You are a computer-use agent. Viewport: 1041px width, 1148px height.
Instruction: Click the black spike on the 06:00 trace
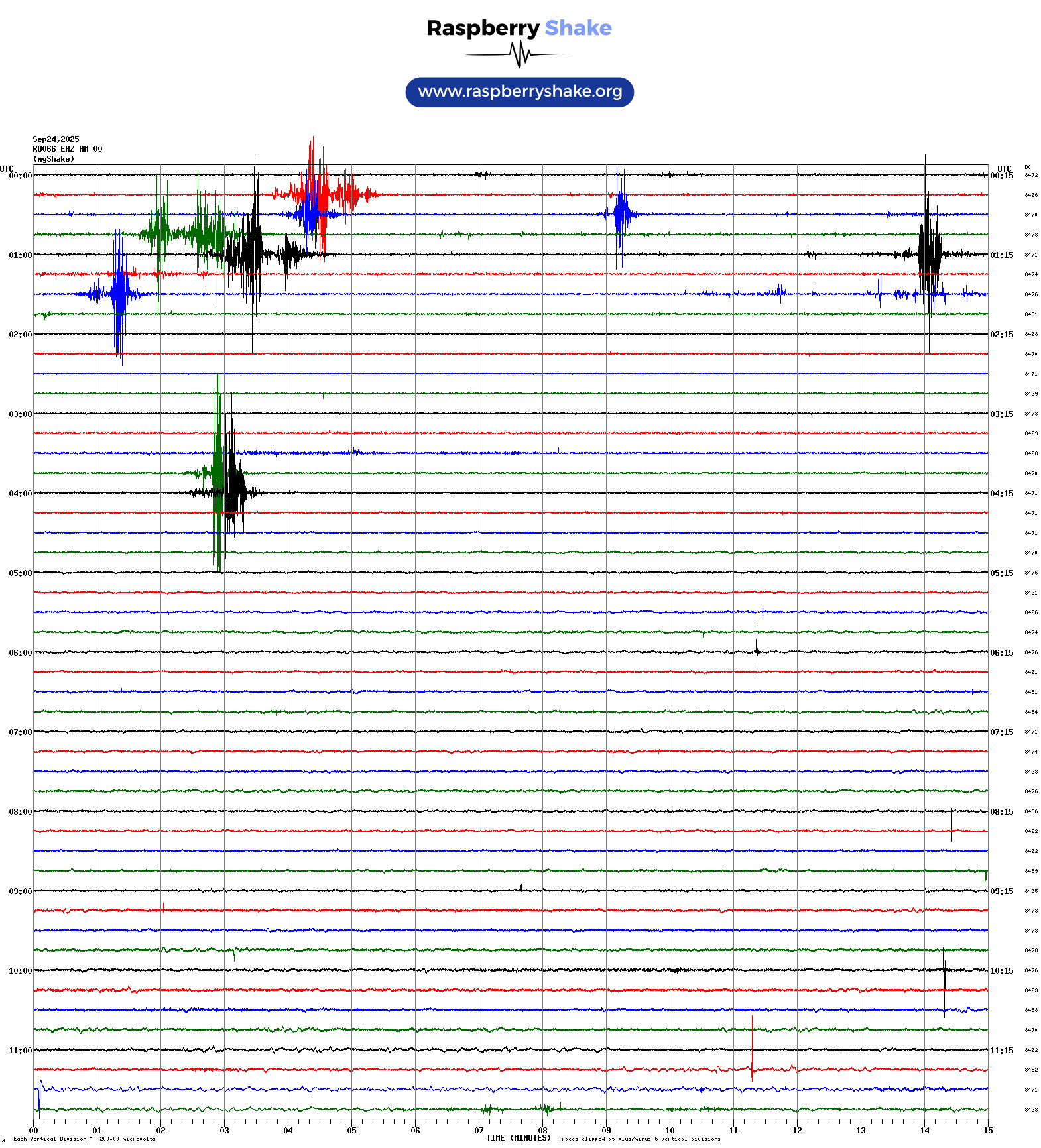pyautogui.click(x=757, y=646)
